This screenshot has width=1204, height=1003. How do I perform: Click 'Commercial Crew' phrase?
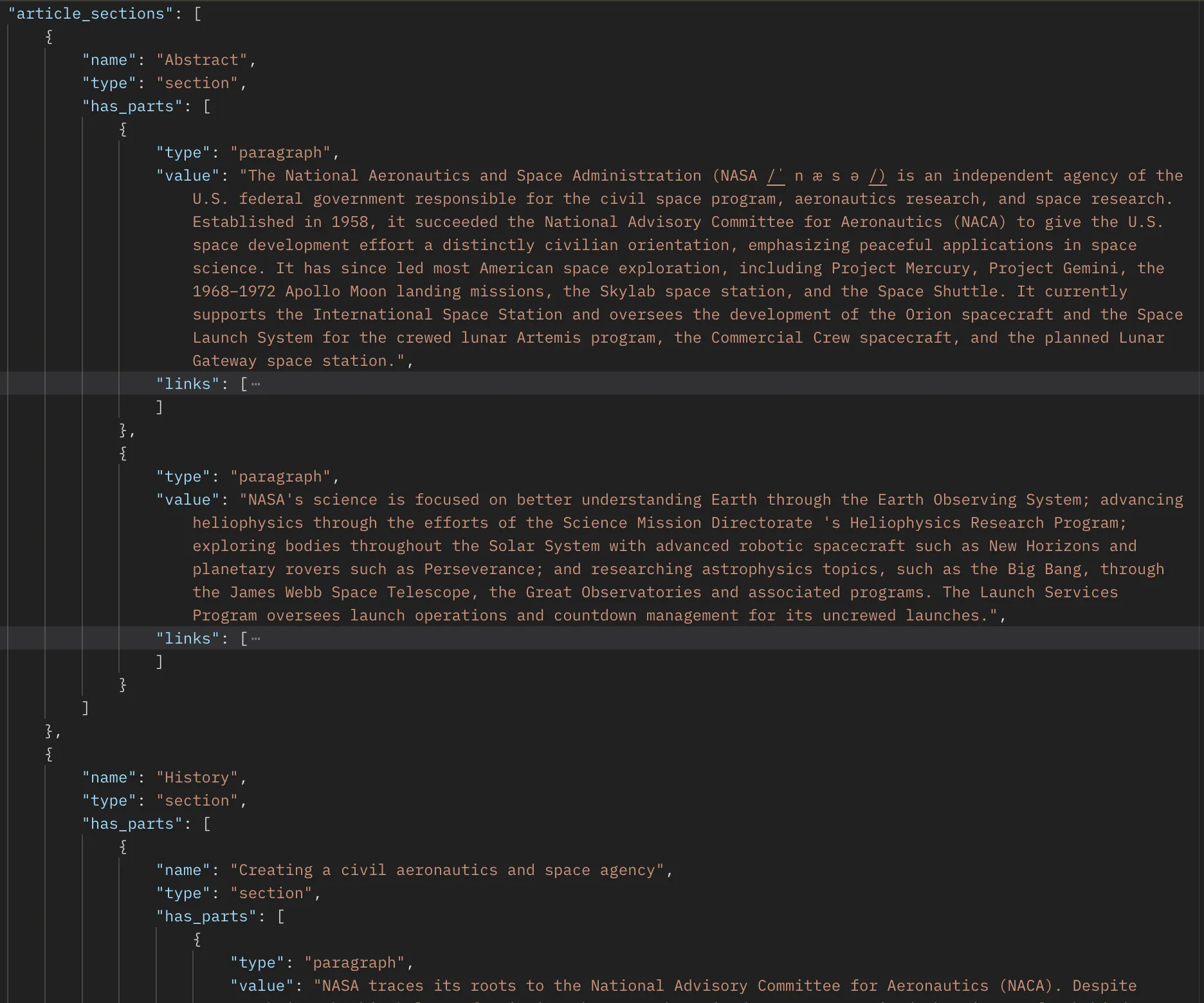pos(780,338)
